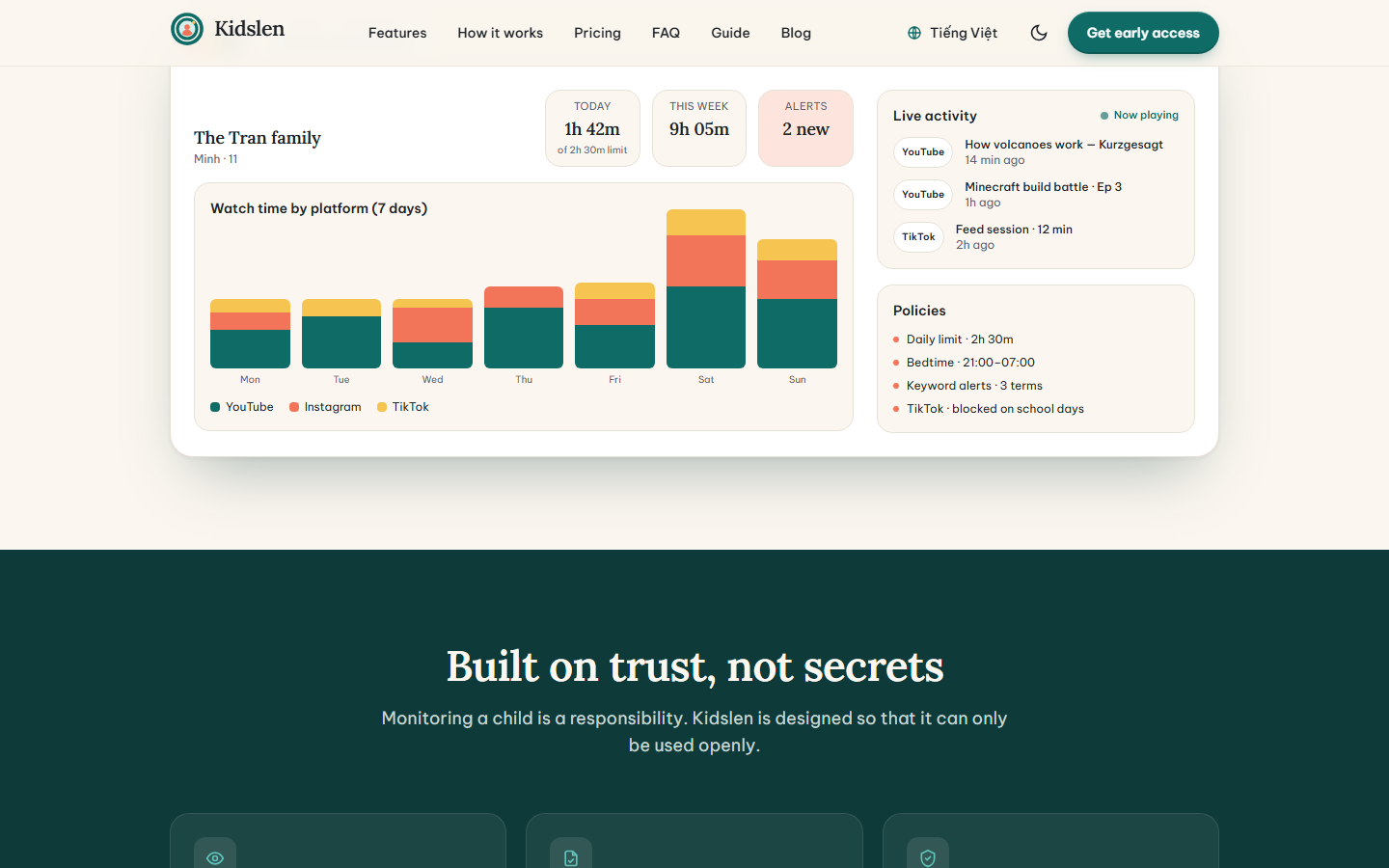Click the Sunday bar in the chart
Screen dimensions: 1389x868
tap(797, 304)
